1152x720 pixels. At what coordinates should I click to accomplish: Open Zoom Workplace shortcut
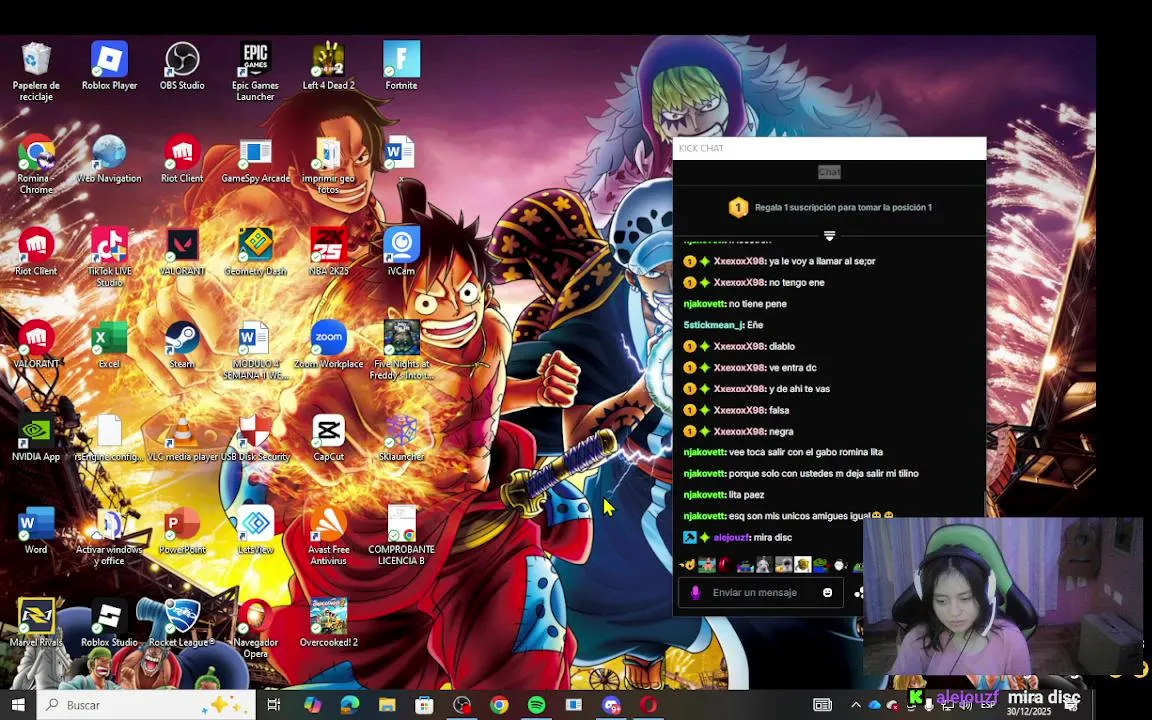(328, 344)
